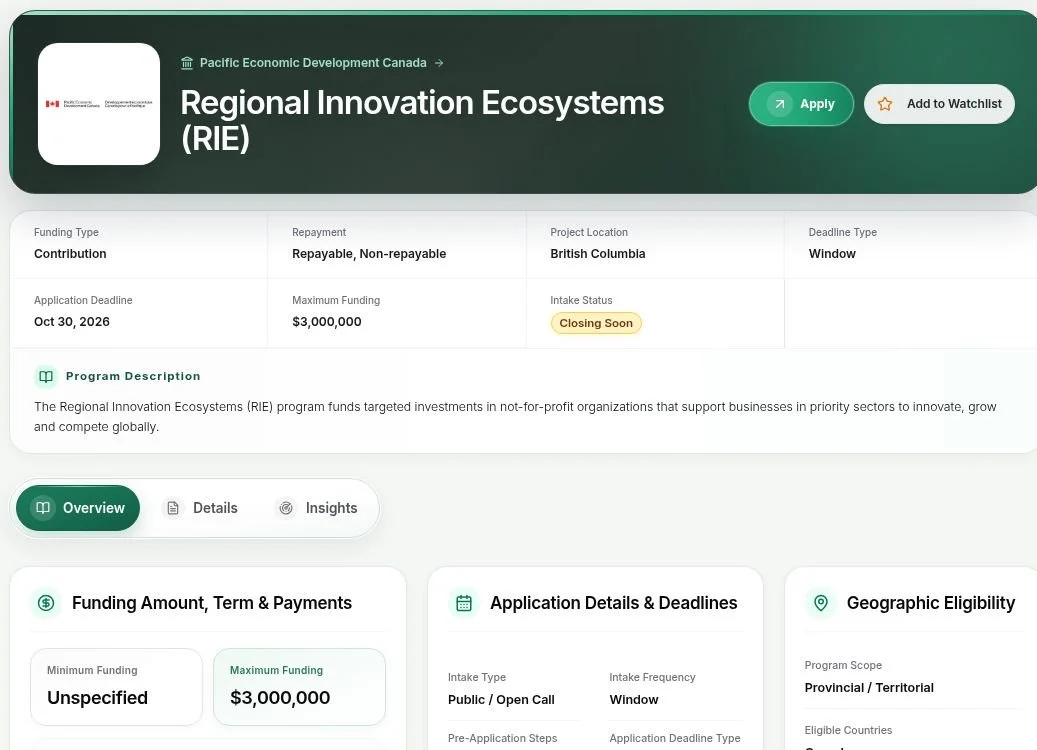Click the star icon in the watchlist button
This screenshot has height=750, width=1037.
(885, 104)
